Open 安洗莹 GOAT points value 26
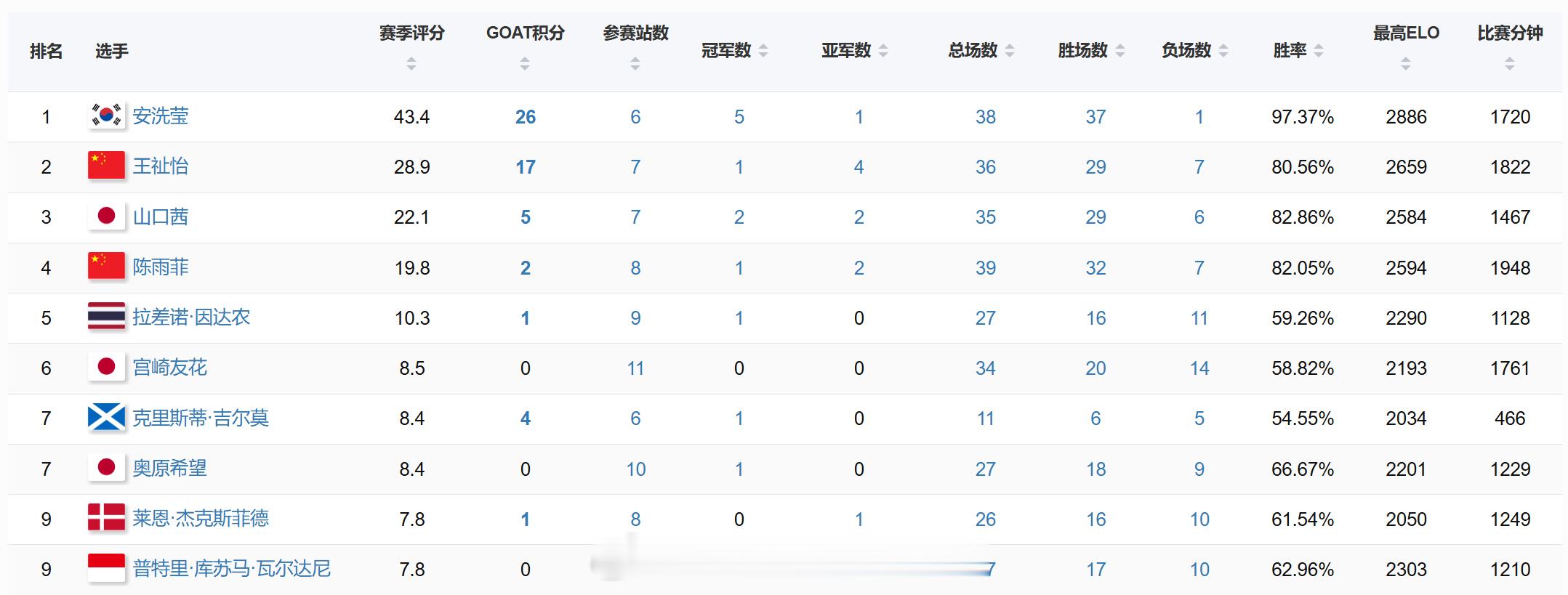 (525, 117)
